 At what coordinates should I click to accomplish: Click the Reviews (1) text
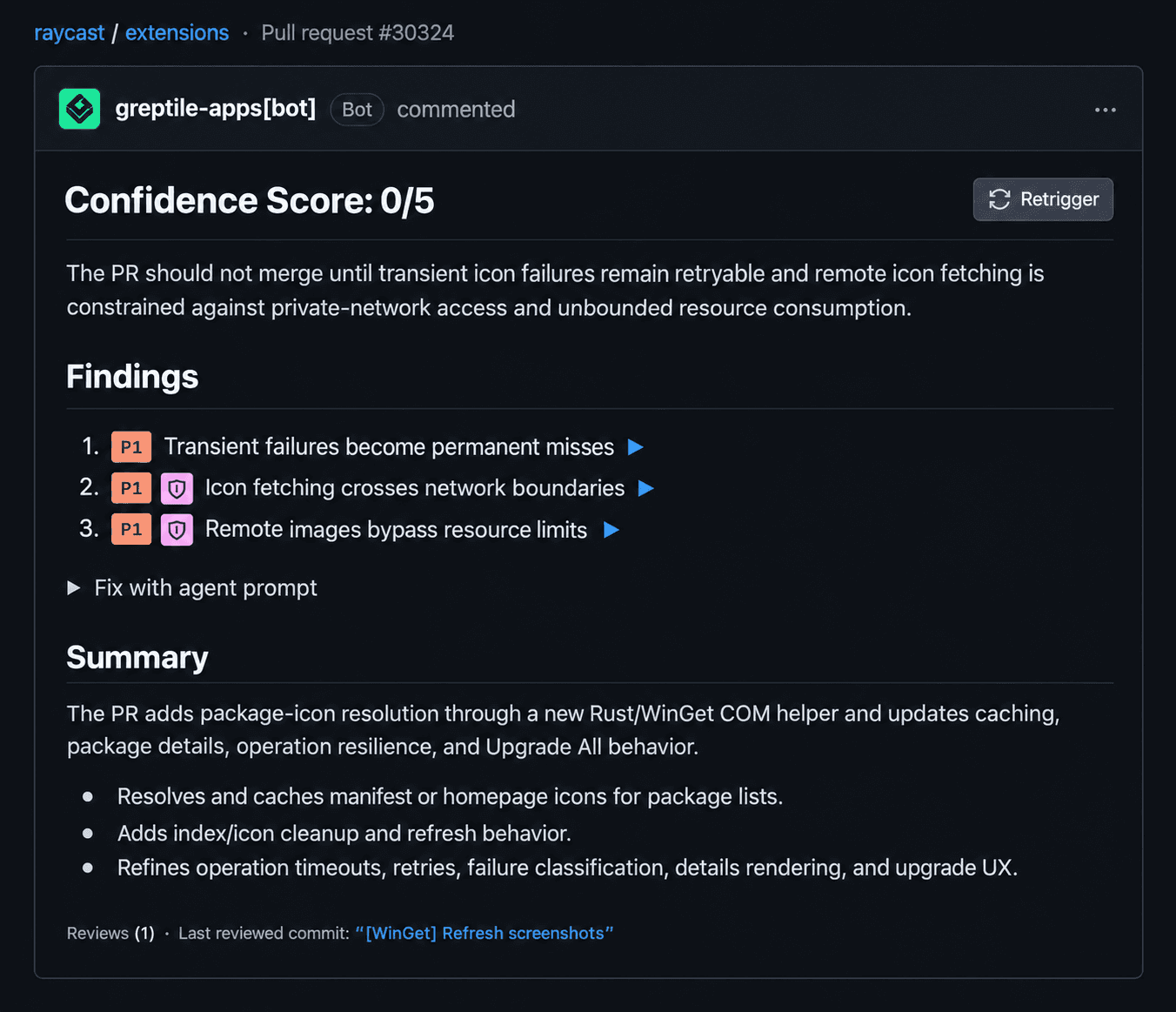point(110,933)
